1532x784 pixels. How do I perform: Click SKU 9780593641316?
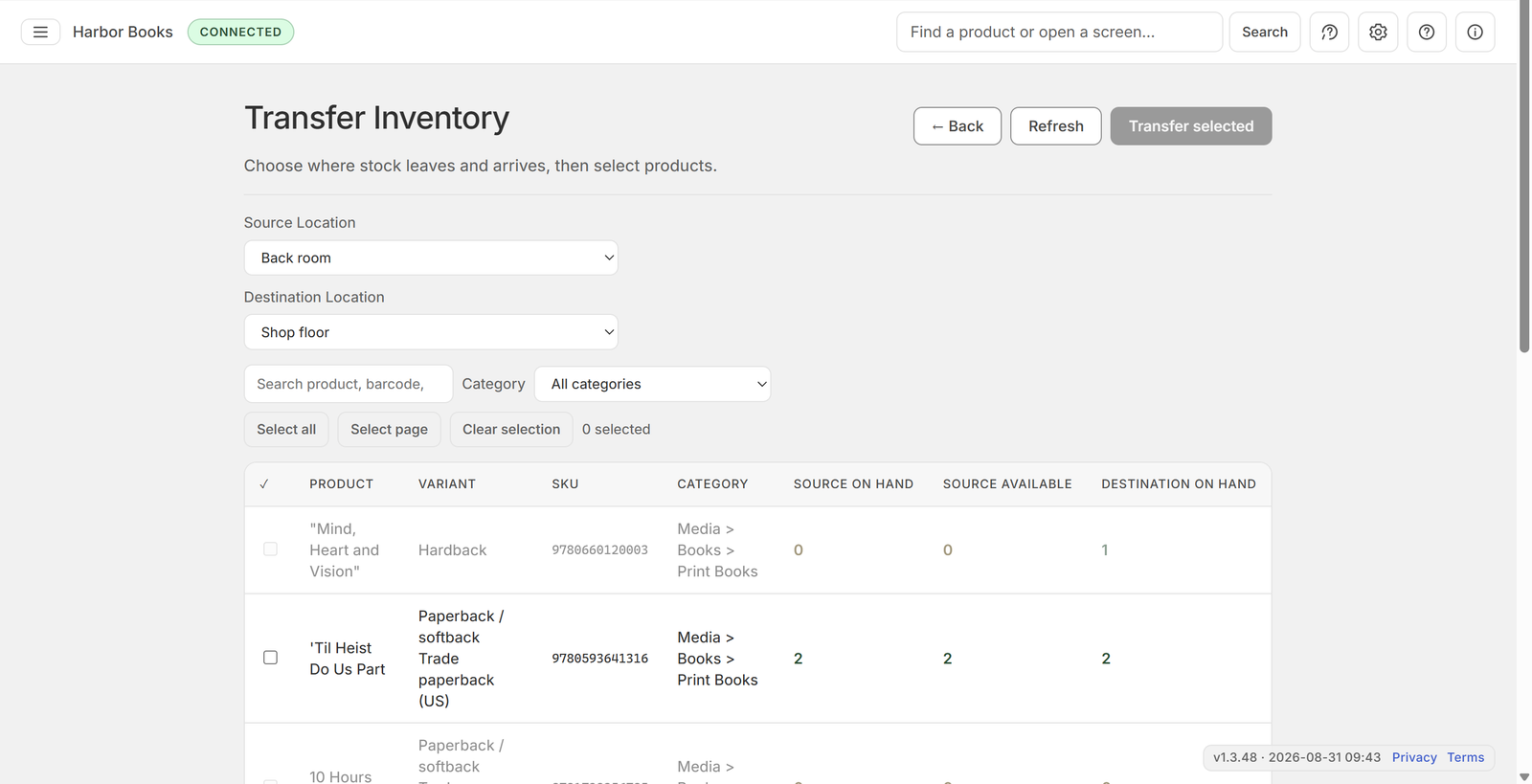pyautogui.click(x=599, y=659)
